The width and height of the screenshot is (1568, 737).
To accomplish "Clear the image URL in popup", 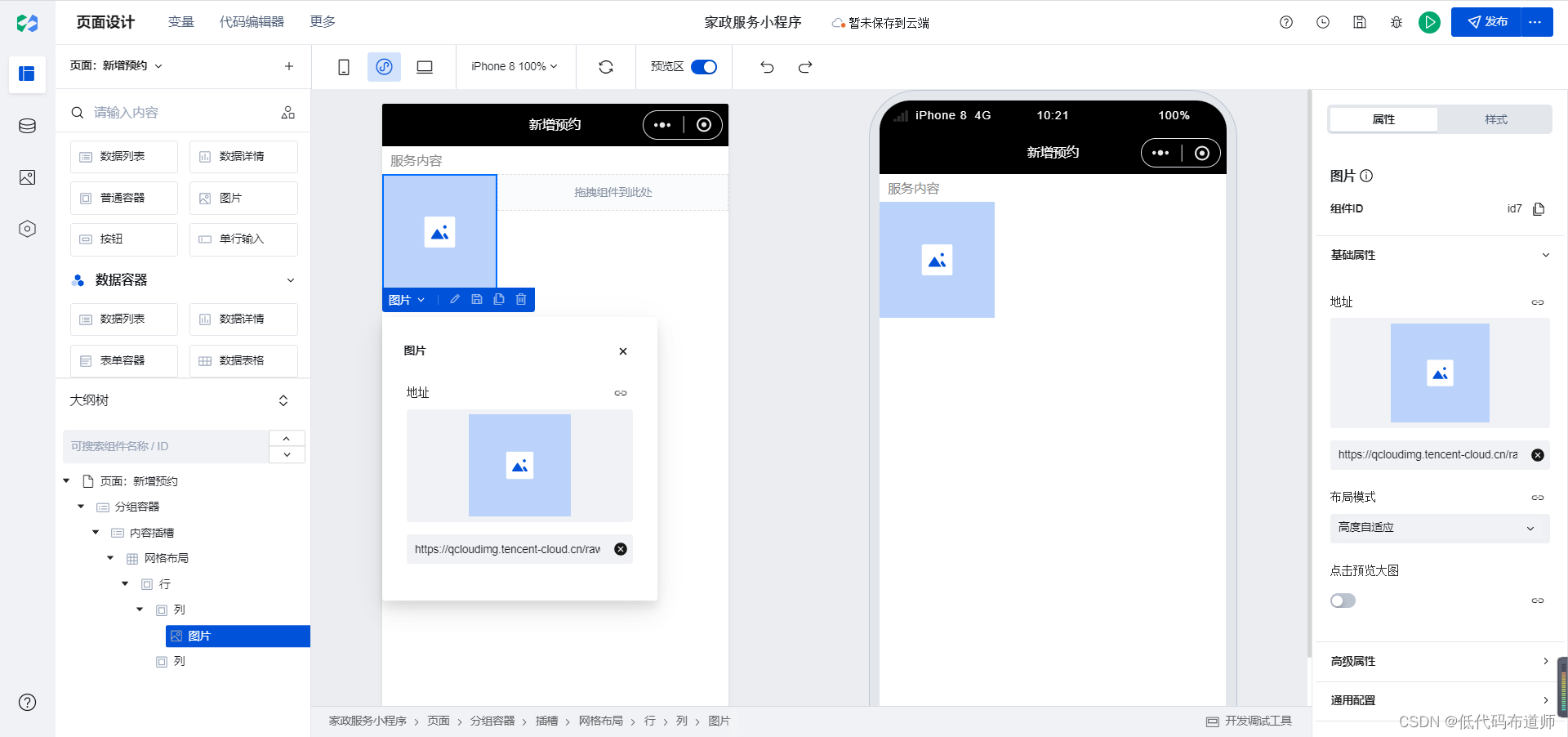I will (x=621, y=549).
